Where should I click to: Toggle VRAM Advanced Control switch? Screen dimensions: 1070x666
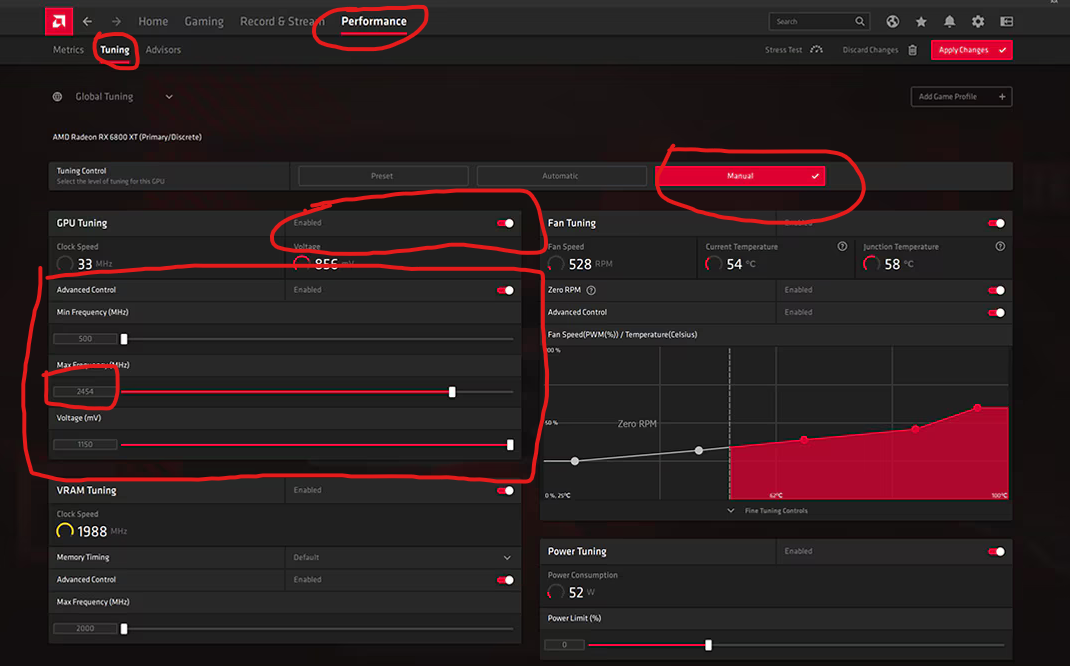point(505,580)
